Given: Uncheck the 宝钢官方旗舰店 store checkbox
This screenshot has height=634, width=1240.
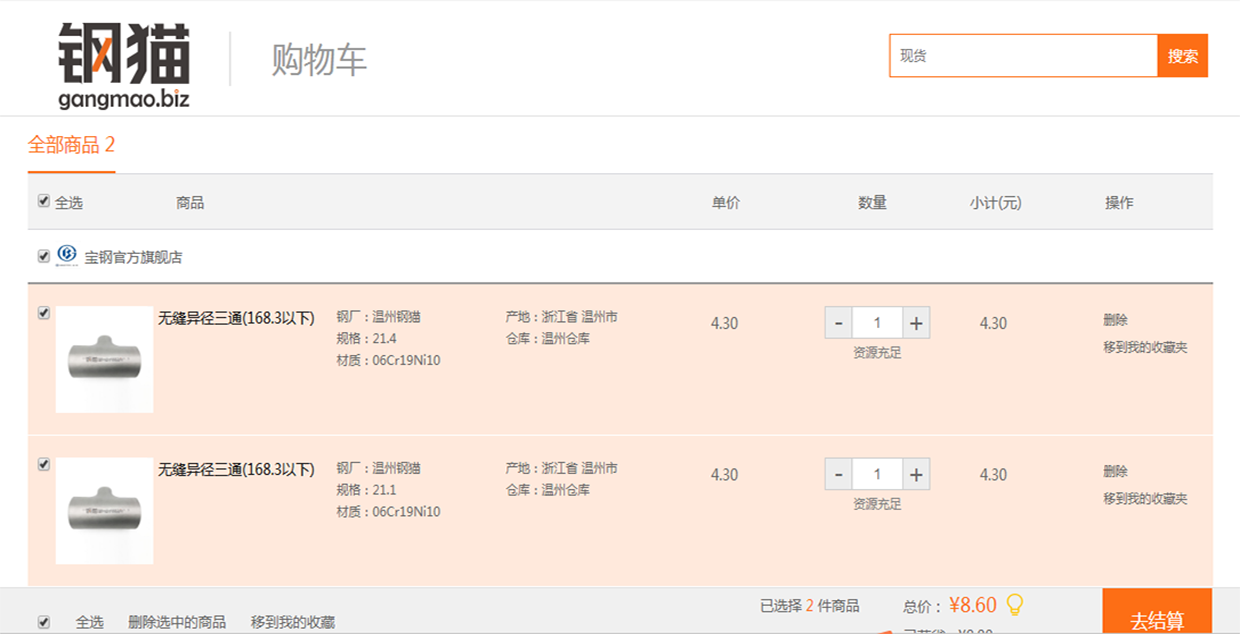Looking at the screenshot, I should [44, 256].
